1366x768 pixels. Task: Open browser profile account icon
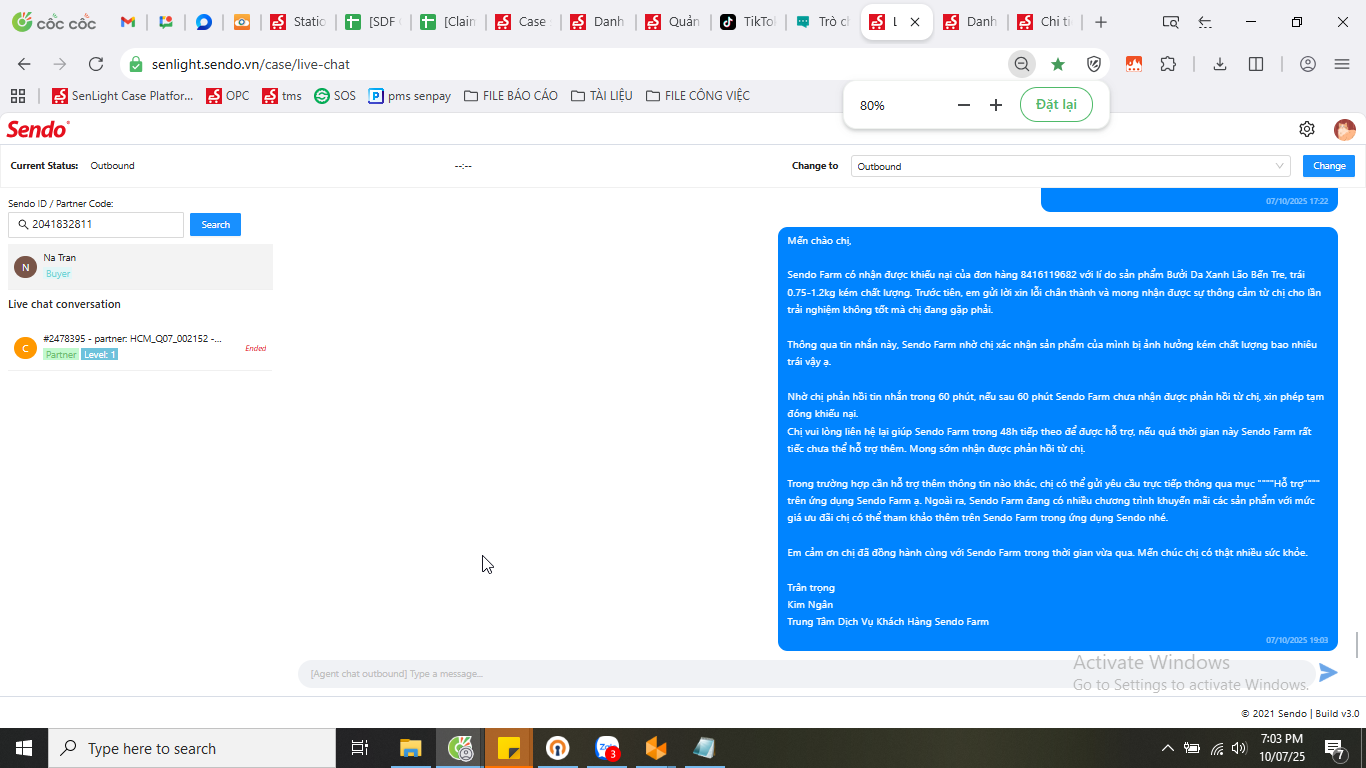tap(1308, 64)
